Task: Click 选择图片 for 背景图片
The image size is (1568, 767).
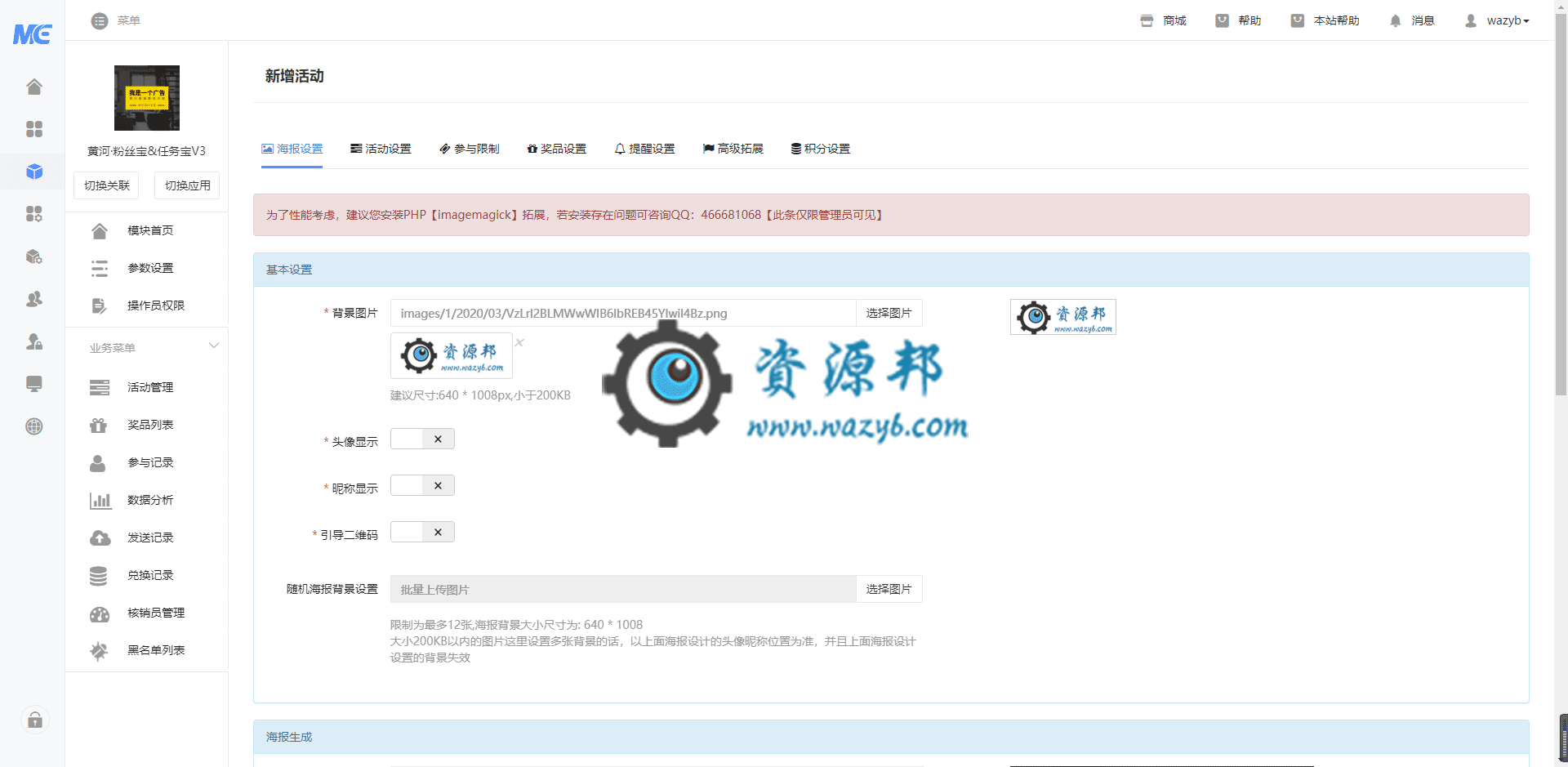Action: (x=889, y=314)
